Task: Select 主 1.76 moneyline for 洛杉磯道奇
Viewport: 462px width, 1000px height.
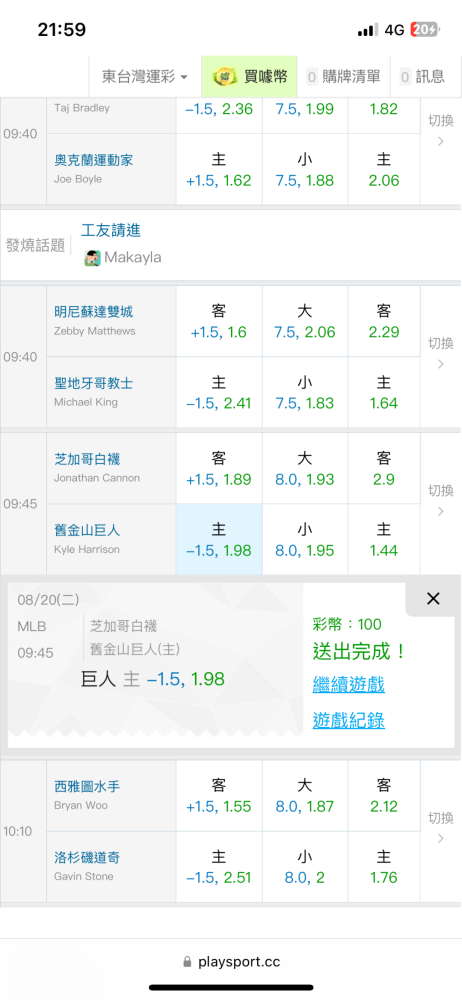Action: click(384, 867)
